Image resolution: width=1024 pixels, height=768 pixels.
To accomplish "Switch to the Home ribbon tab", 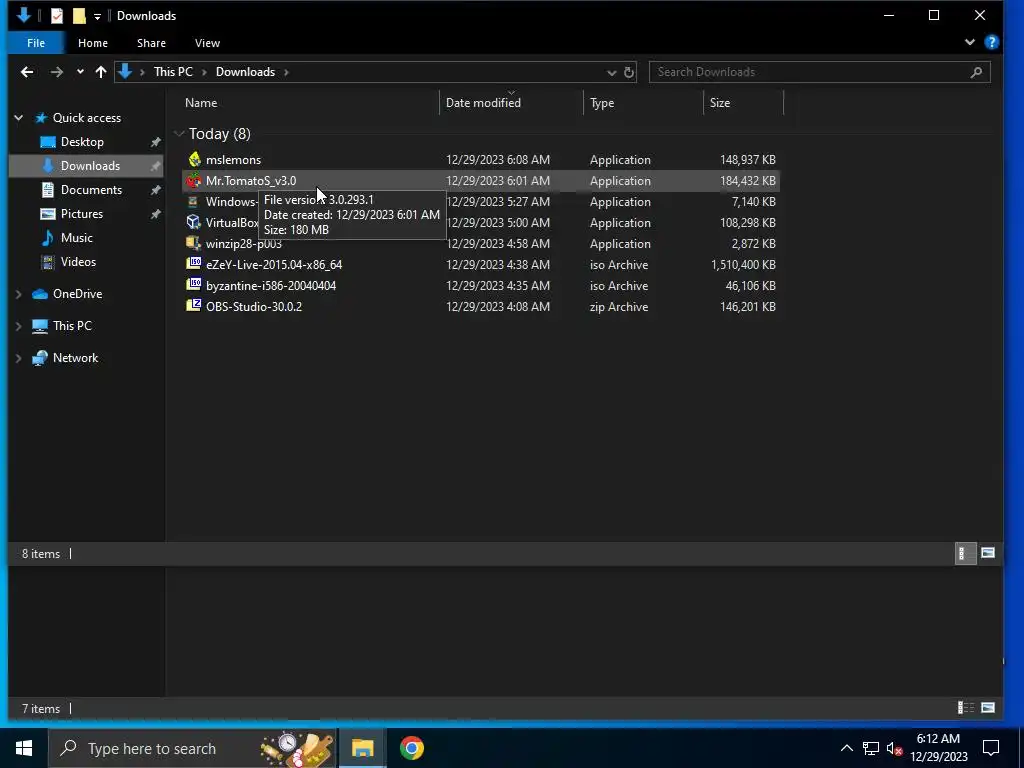I will 93,43.
